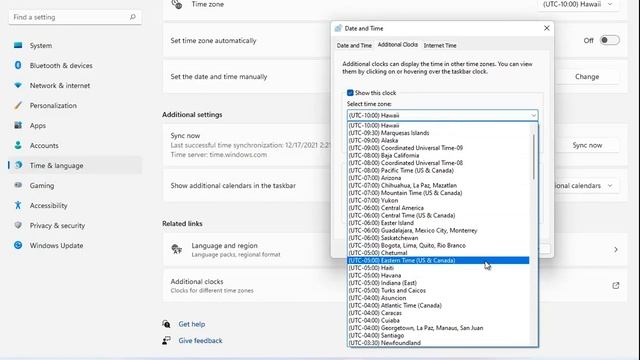
Task: Click the Language and region icon
Action: pos(177,249)
